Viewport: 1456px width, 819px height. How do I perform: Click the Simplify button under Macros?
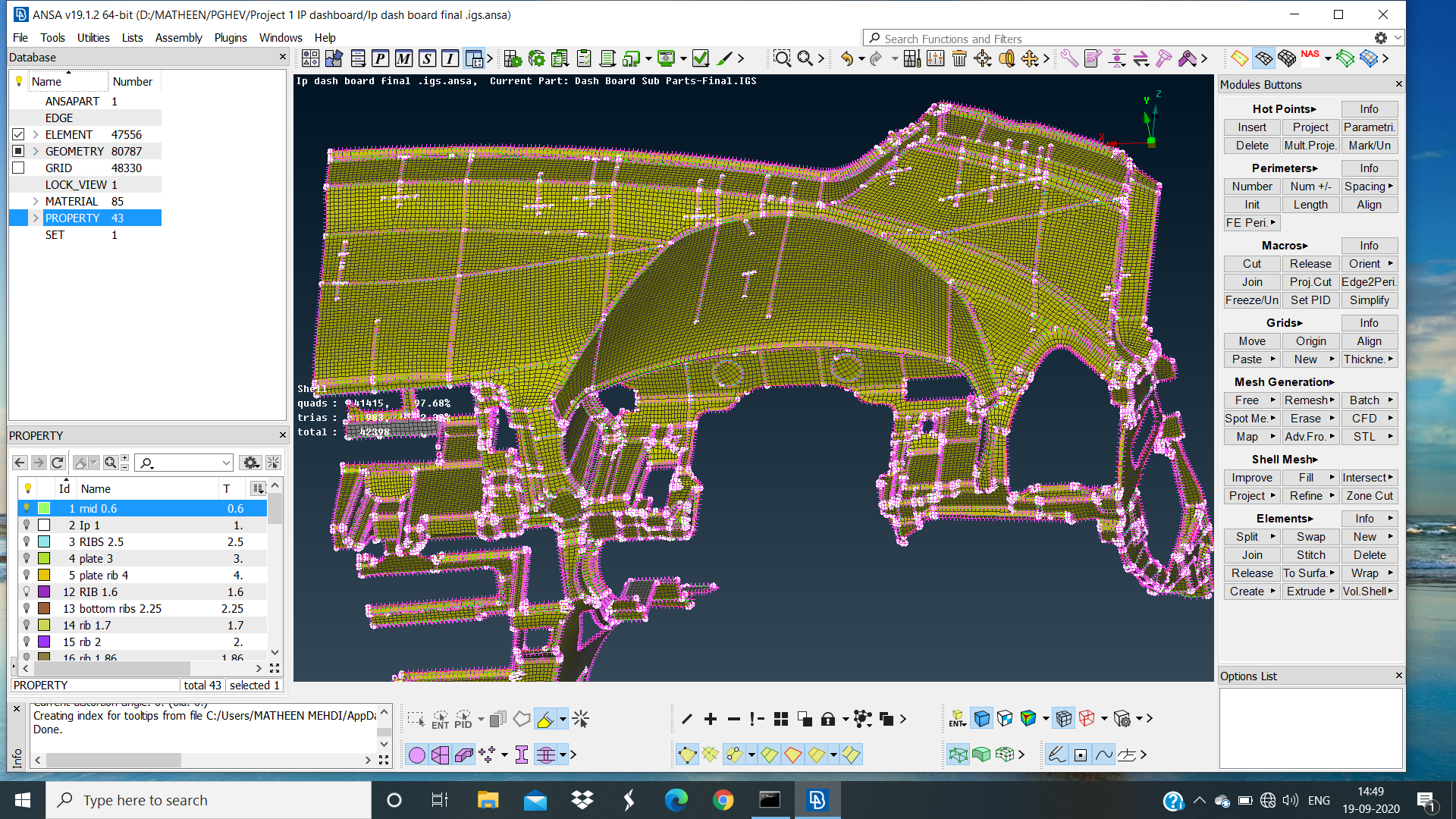tap(1369, 300)
